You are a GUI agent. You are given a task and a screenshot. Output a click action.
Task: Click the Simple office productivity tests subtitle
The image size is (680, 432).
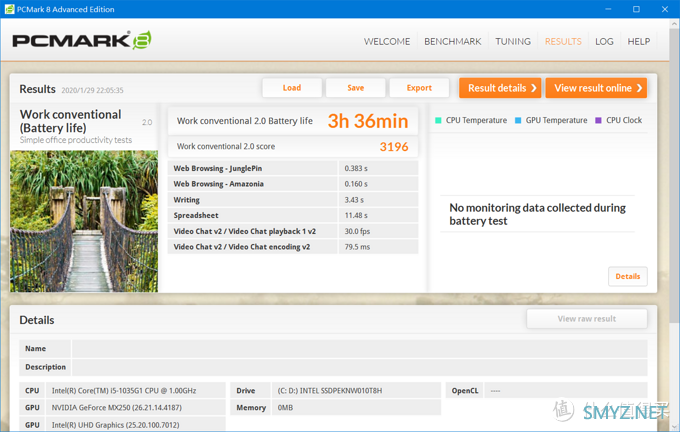(75, 140)
